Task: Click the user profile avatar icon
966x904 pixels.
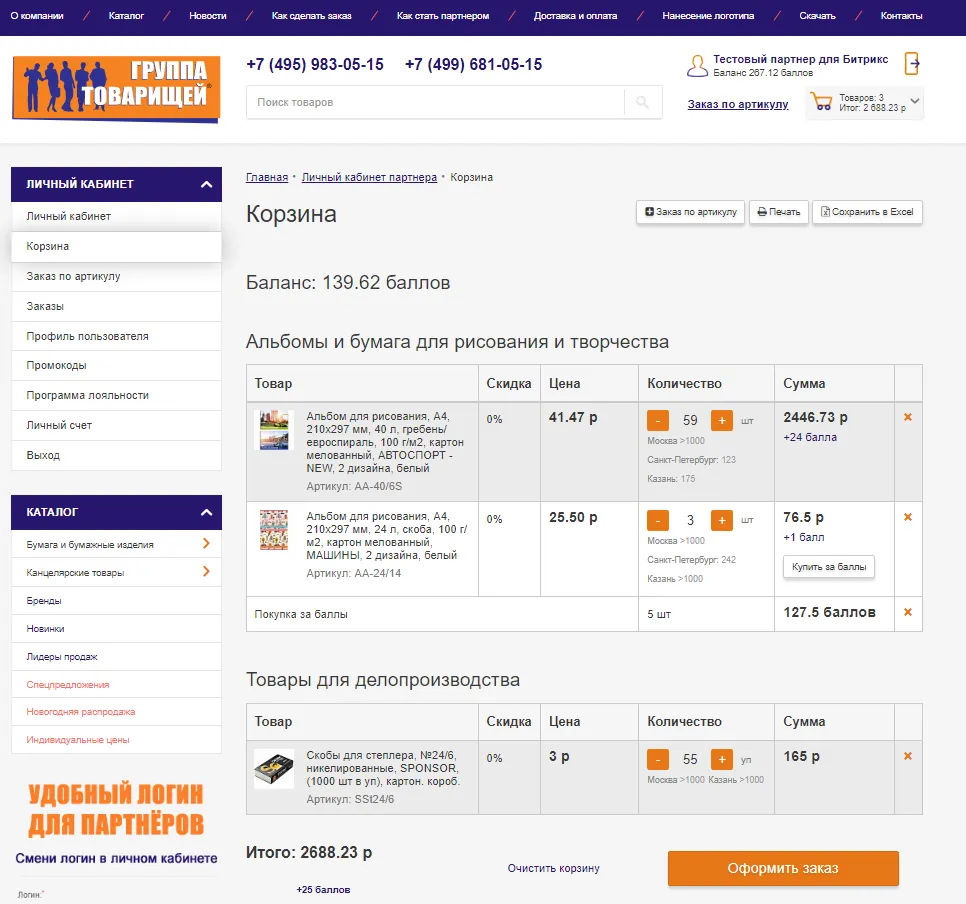Action: [697, 66]
